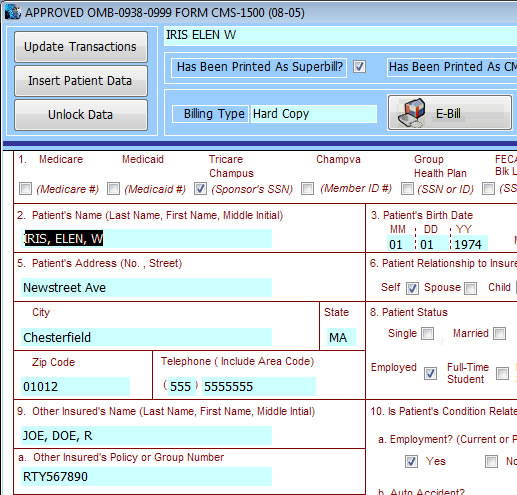517x495 pixels.
Task: Check the Spouse relationship checkbox
Action: pos(470,288)
